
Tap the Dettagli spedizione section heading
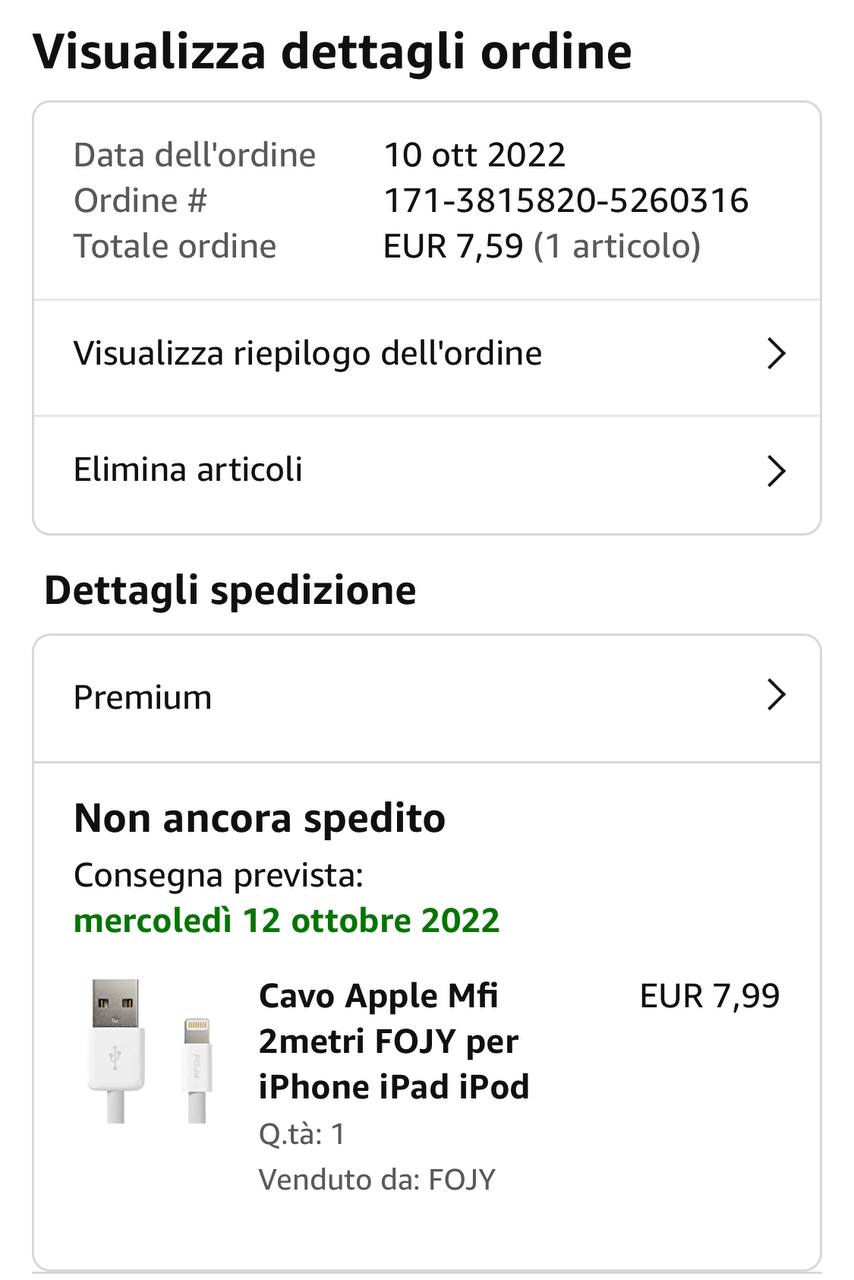pos(230,590)
